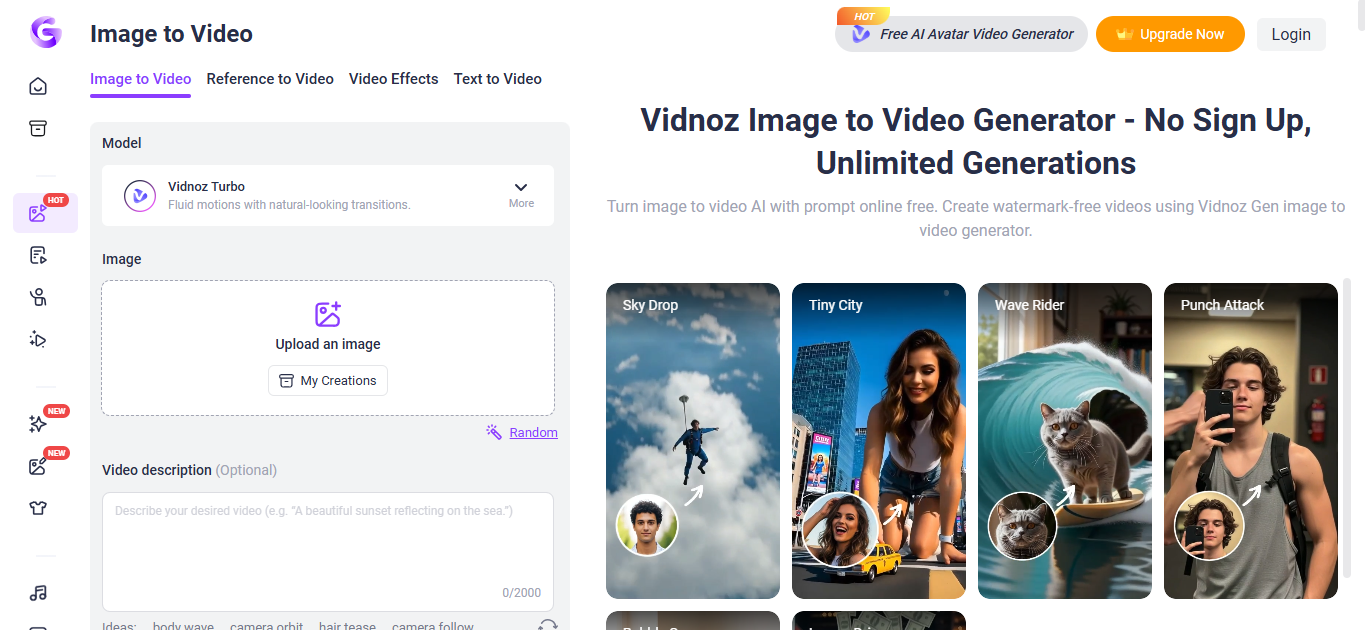The image size is (1365, 630).
Task: Focus the video description text box
Action: pyautogui.click(x=328, y=552)
